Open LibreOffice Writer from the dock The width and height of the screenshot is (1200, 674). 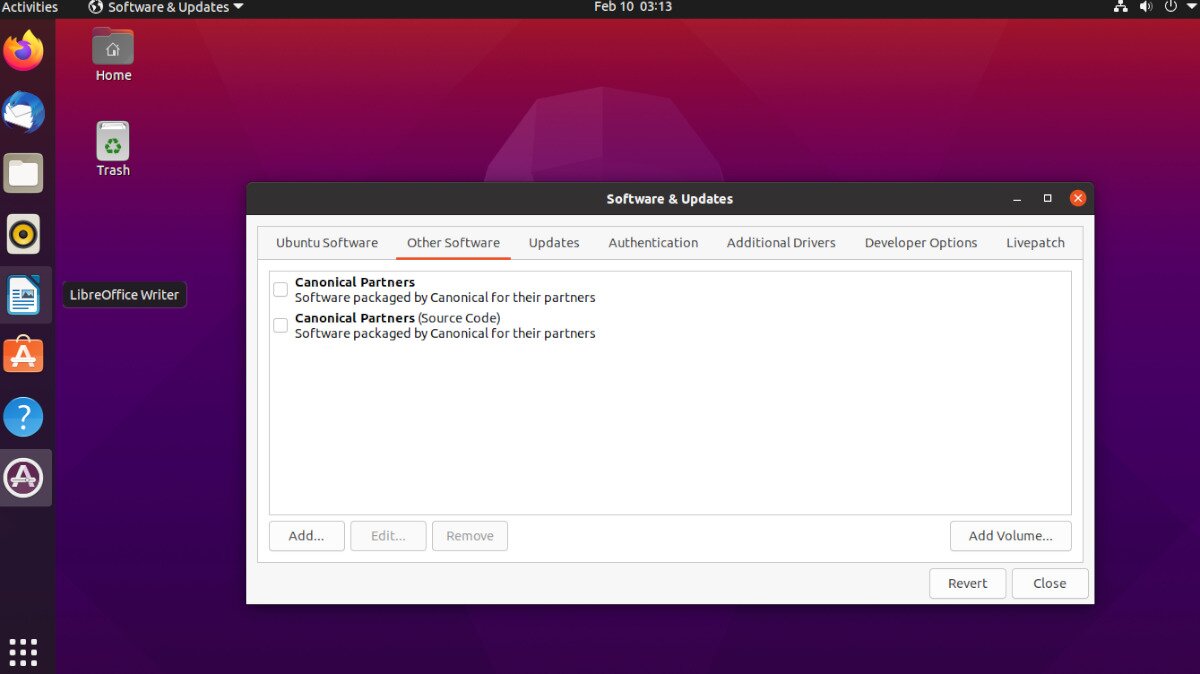click(x=24, y=294)
